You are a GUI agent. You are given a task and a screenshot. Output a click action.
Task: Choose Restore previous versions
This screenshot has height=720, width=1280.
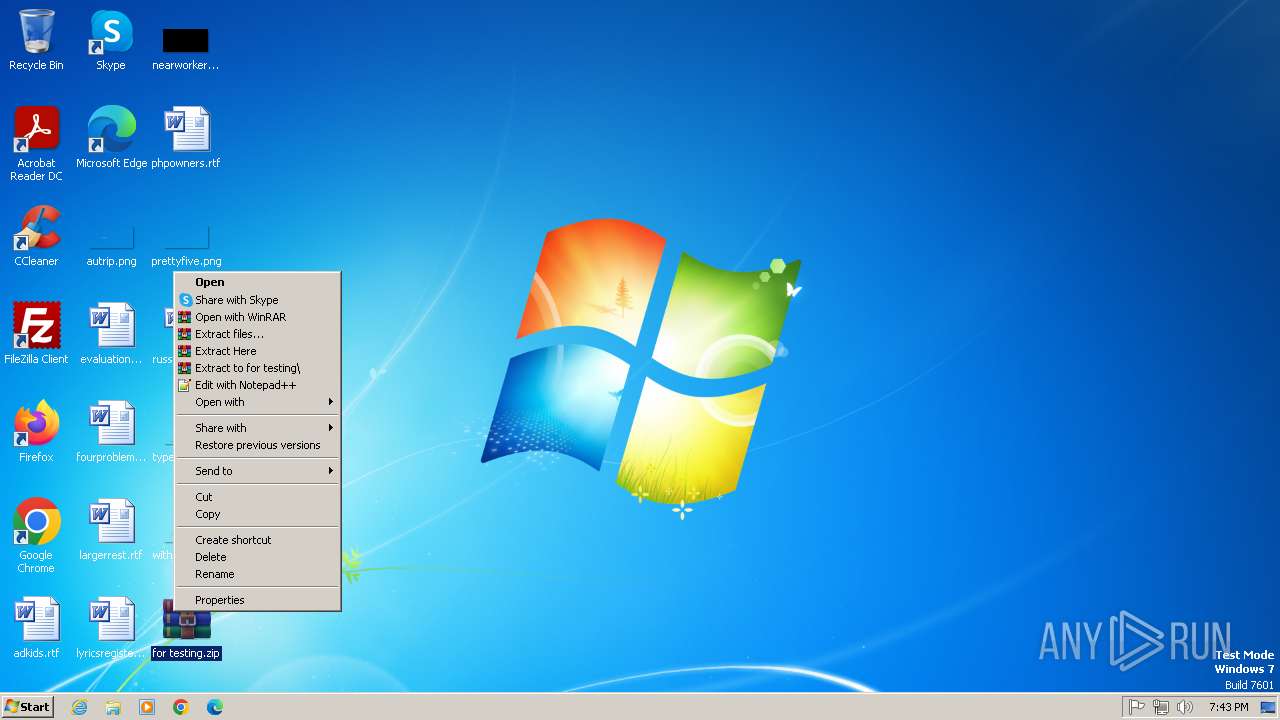point(258,445)
